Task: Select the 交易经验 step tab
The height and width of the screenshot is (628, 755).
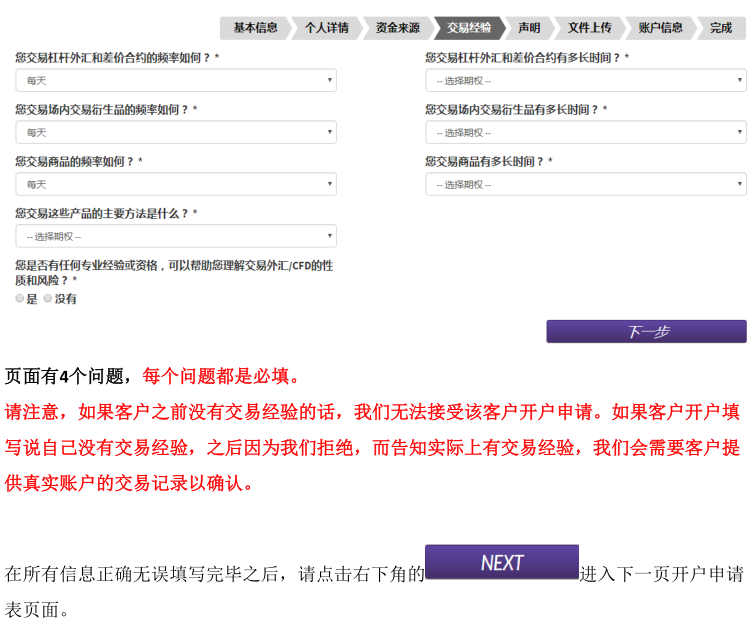Action: 469,28
